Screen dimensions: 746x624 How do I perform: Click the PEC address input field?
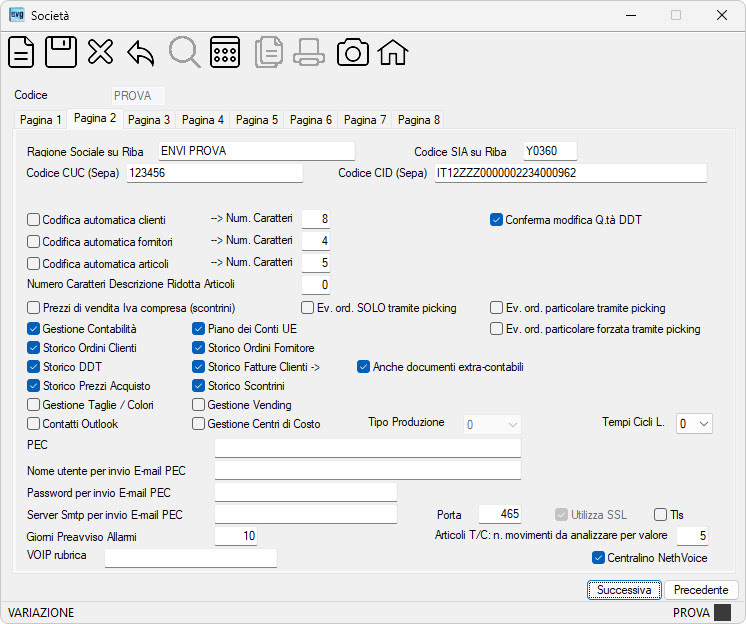click(368, 448)
